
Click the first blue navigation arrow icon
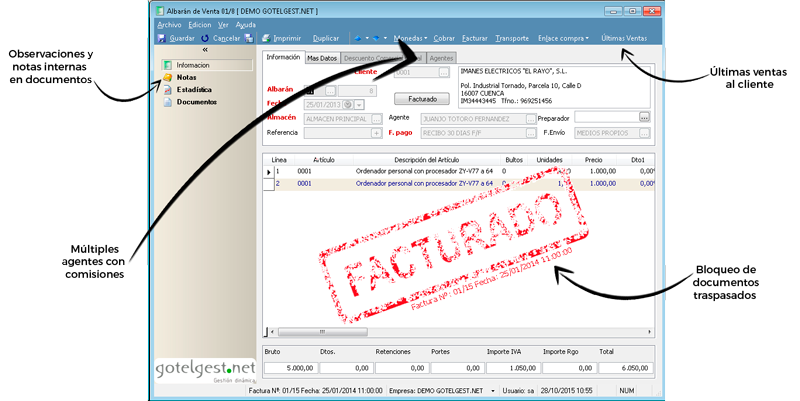358,38
